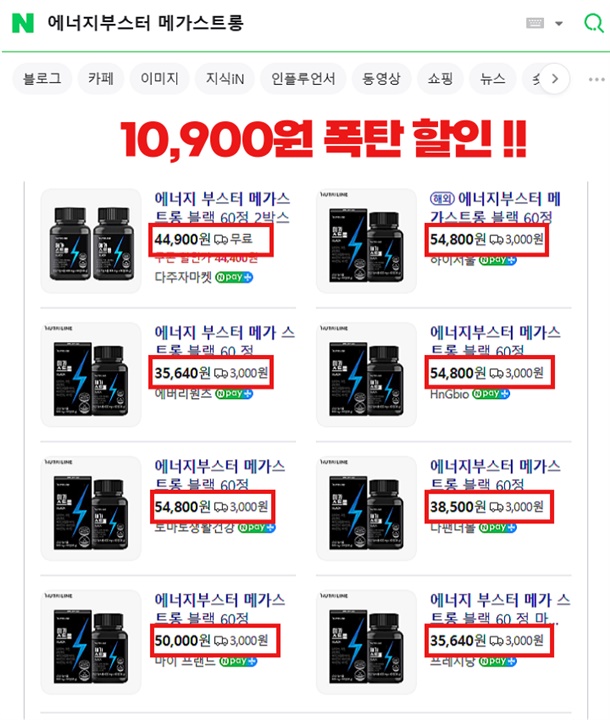The image size is (610, 720).
Task: Click the green search magnifier icon
Action: pos(593,22)
